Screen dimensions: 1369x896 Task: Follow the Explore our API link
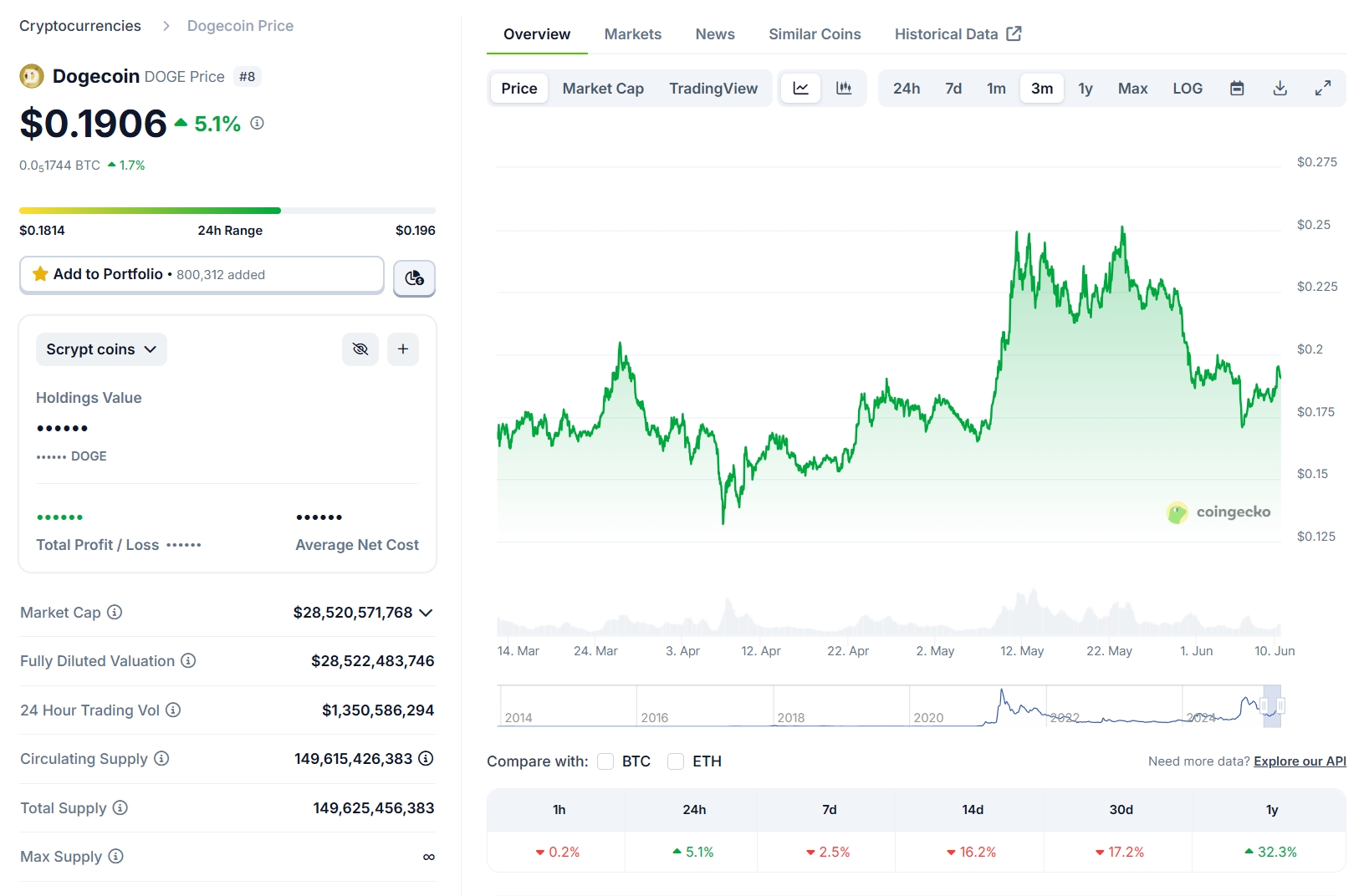coord(1300,761)
